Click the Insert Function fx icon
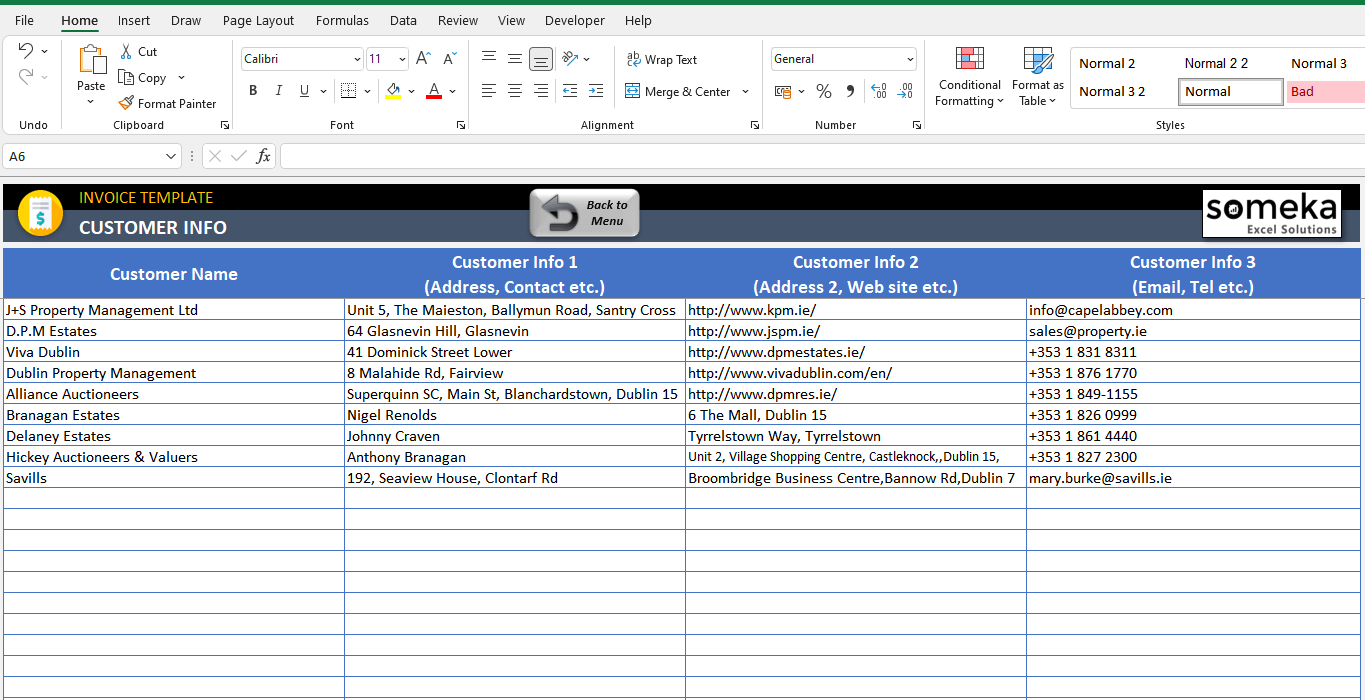 pyautogui.click(x=263, y=156)
